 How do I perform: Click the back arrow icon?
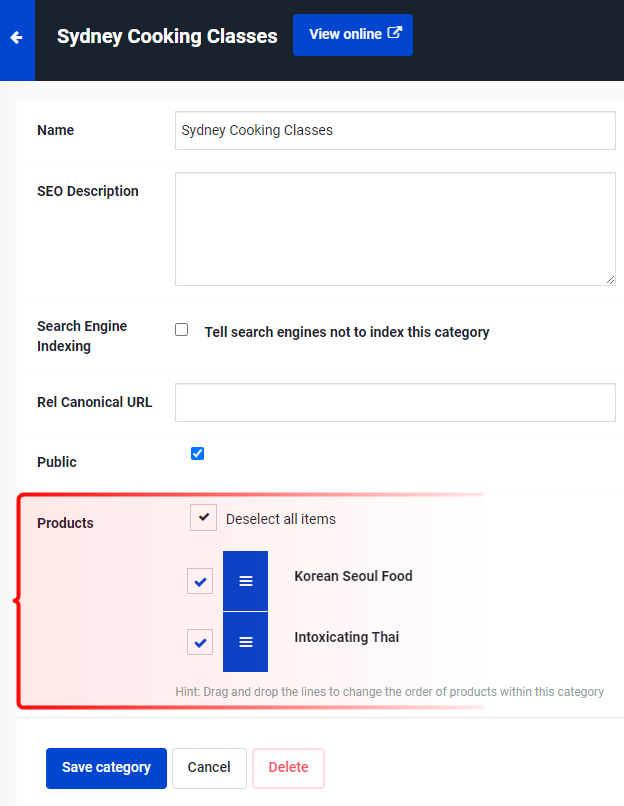point(16,38)
